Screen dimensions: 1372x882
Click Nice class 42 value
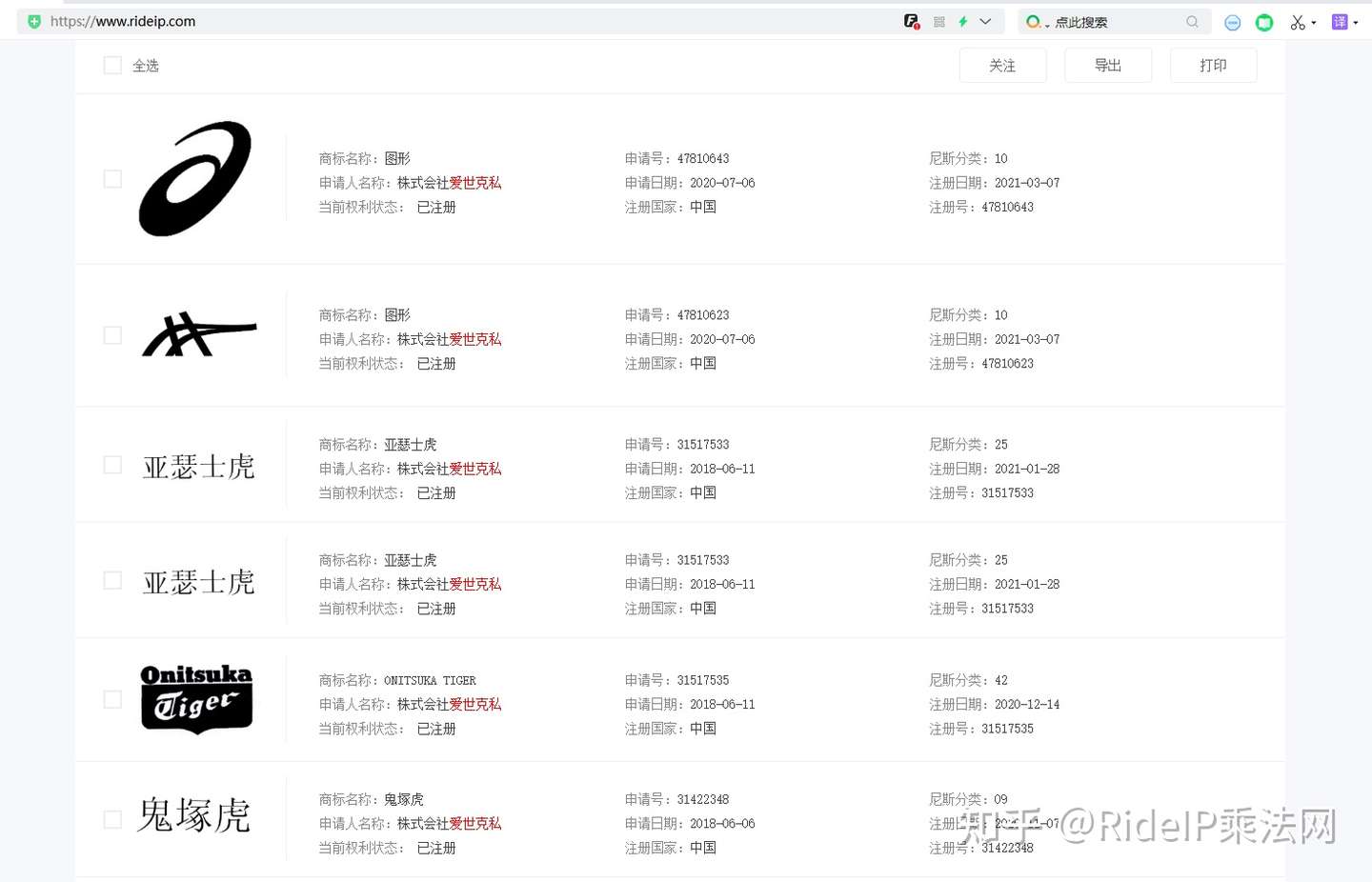(x=1001, y=681)
